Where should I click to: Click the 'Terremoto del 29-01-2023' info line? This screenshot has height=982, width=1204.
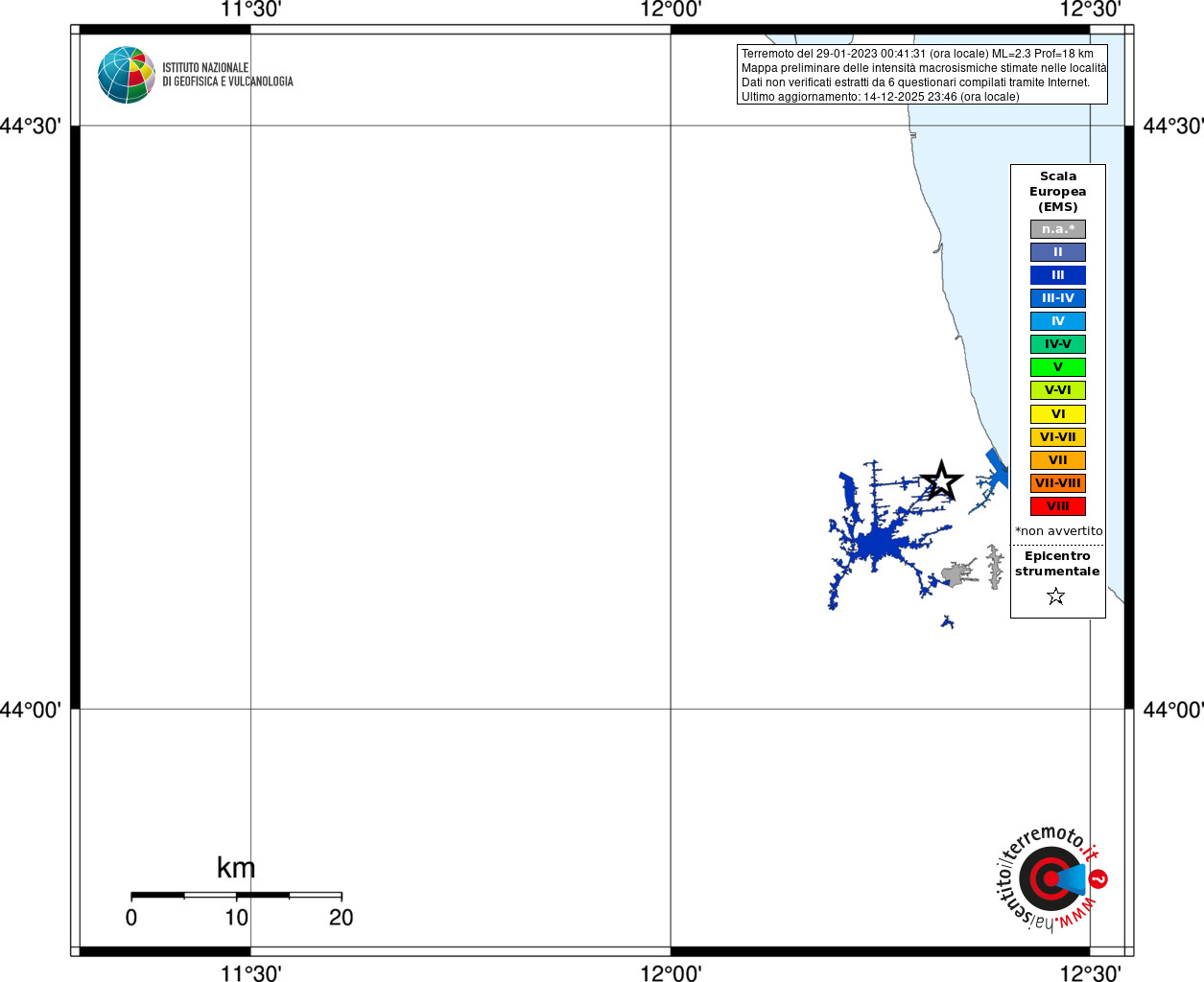click(917, 54)
